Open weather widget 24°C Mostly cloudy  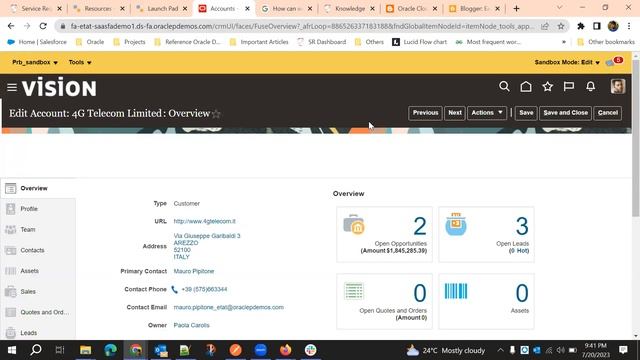coord(446,350)
